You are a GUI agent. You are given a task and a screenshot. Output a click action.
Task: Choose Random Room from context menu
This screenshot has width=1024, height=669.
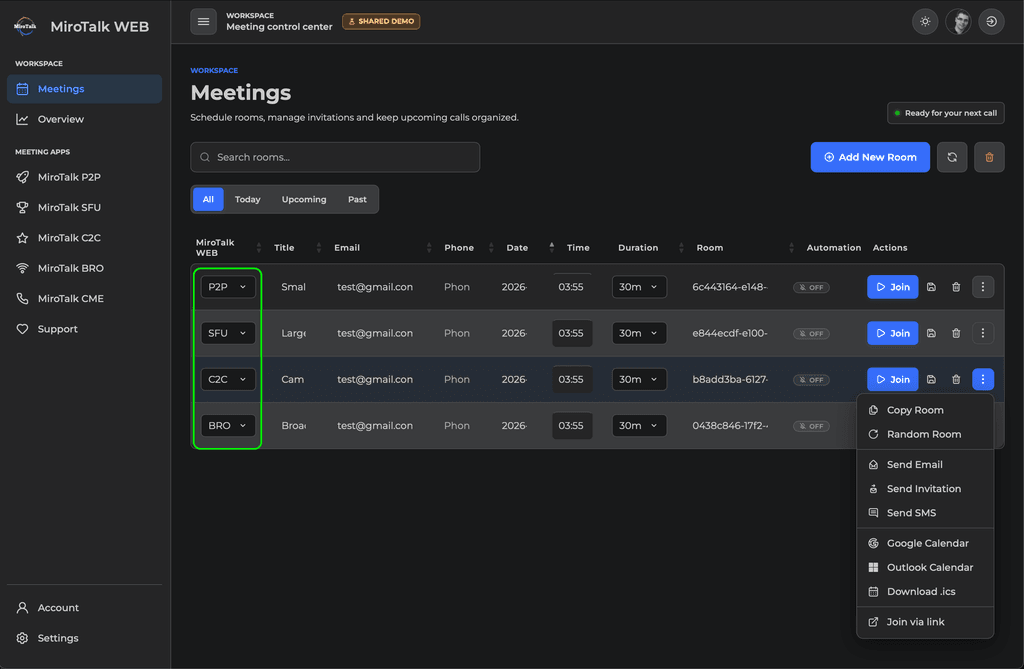pos(925,434)
